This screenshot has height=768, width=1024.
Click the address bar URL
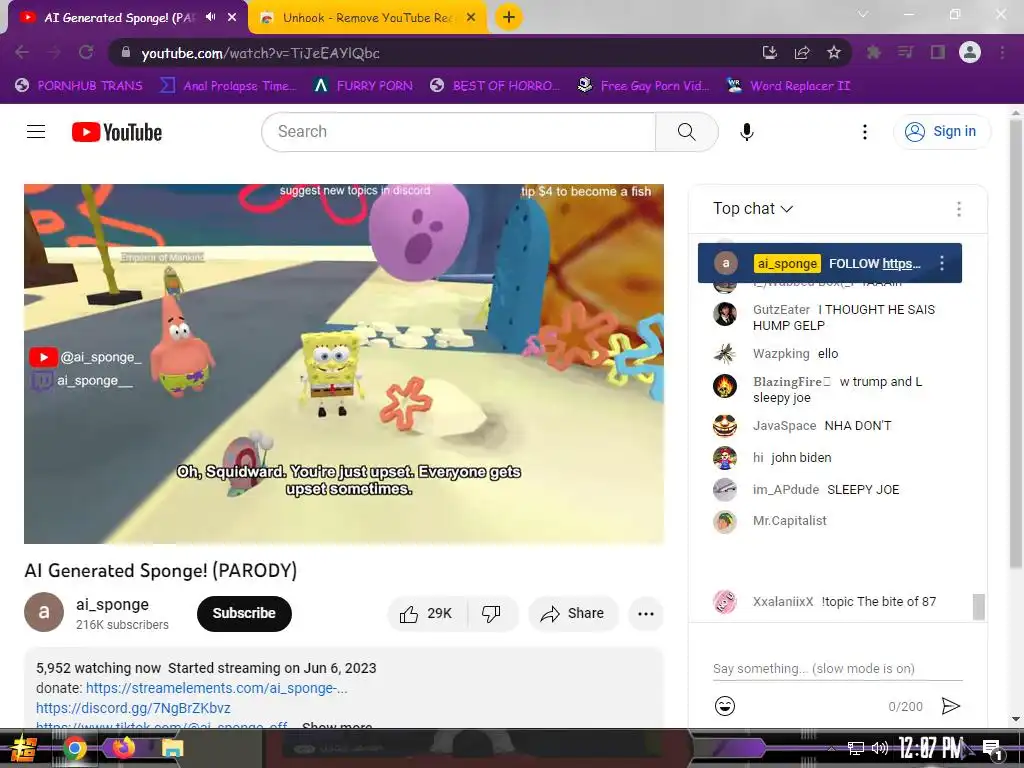pos(261,53)
